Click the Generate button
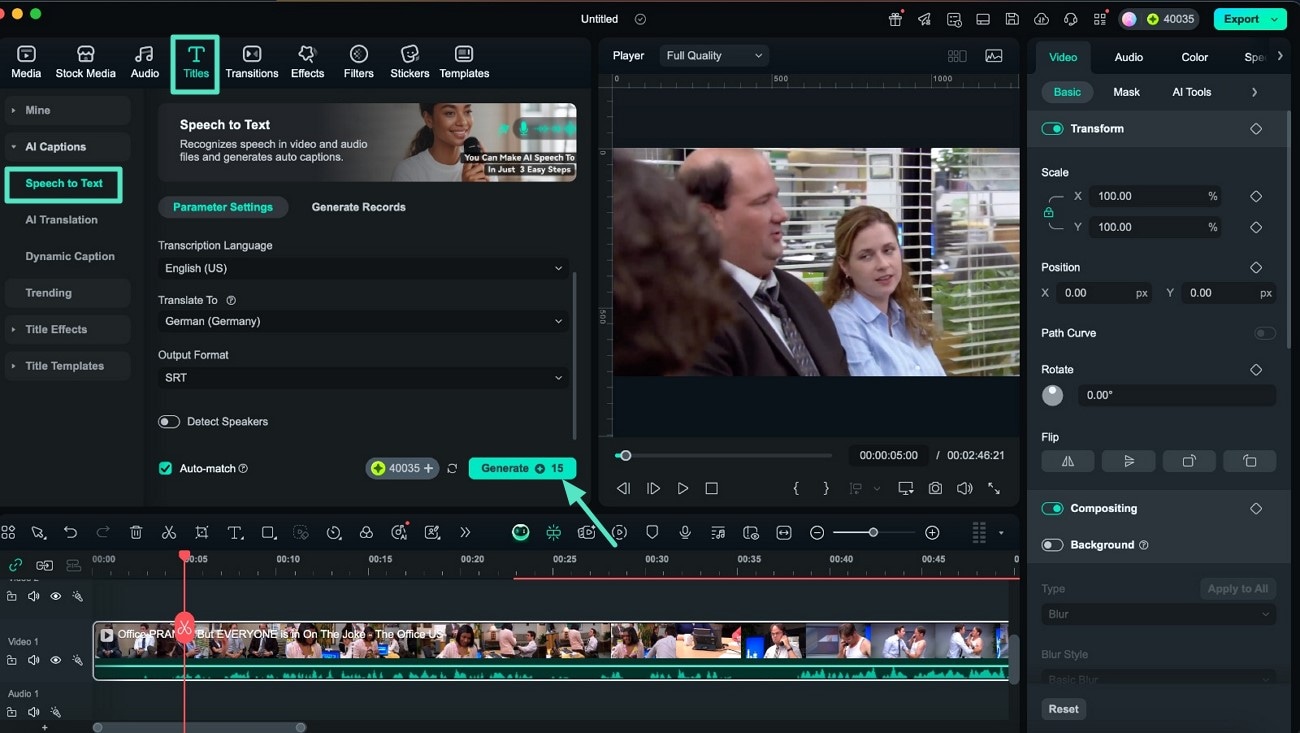 [522, 468]
